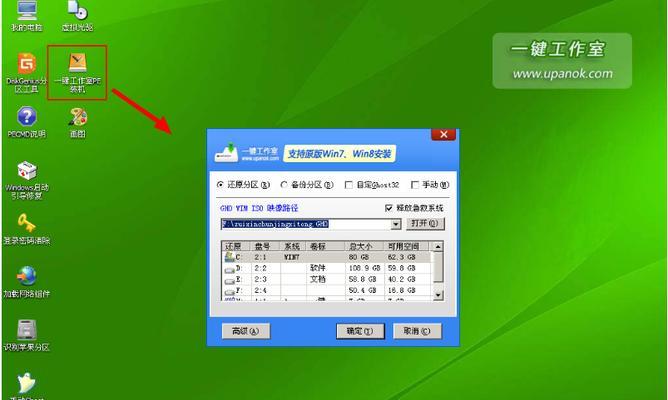Close the installer dialog with the X
Screen dimensions: 668x400
pyautogui.click(x=443, y=134)
